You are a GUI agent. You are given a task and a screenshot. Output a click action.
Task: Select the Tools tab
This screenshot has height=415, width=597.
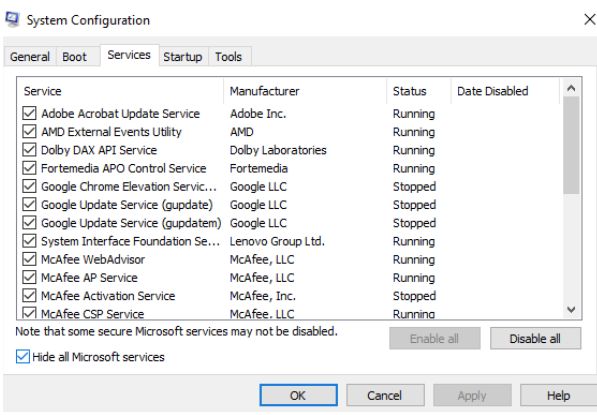click(228, 57)
